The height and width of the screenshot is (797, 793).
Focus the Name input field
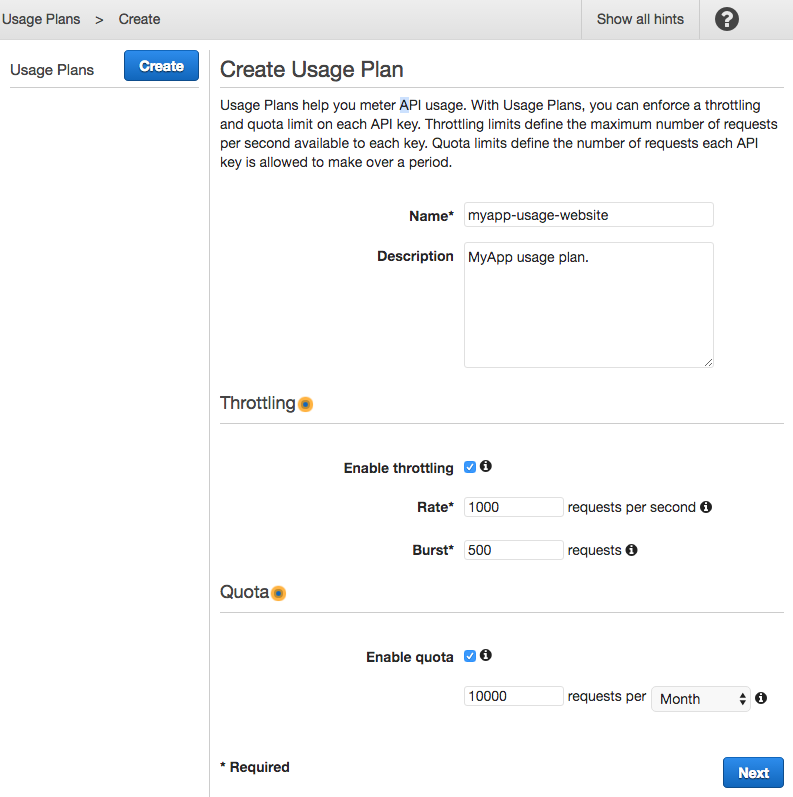588,215
